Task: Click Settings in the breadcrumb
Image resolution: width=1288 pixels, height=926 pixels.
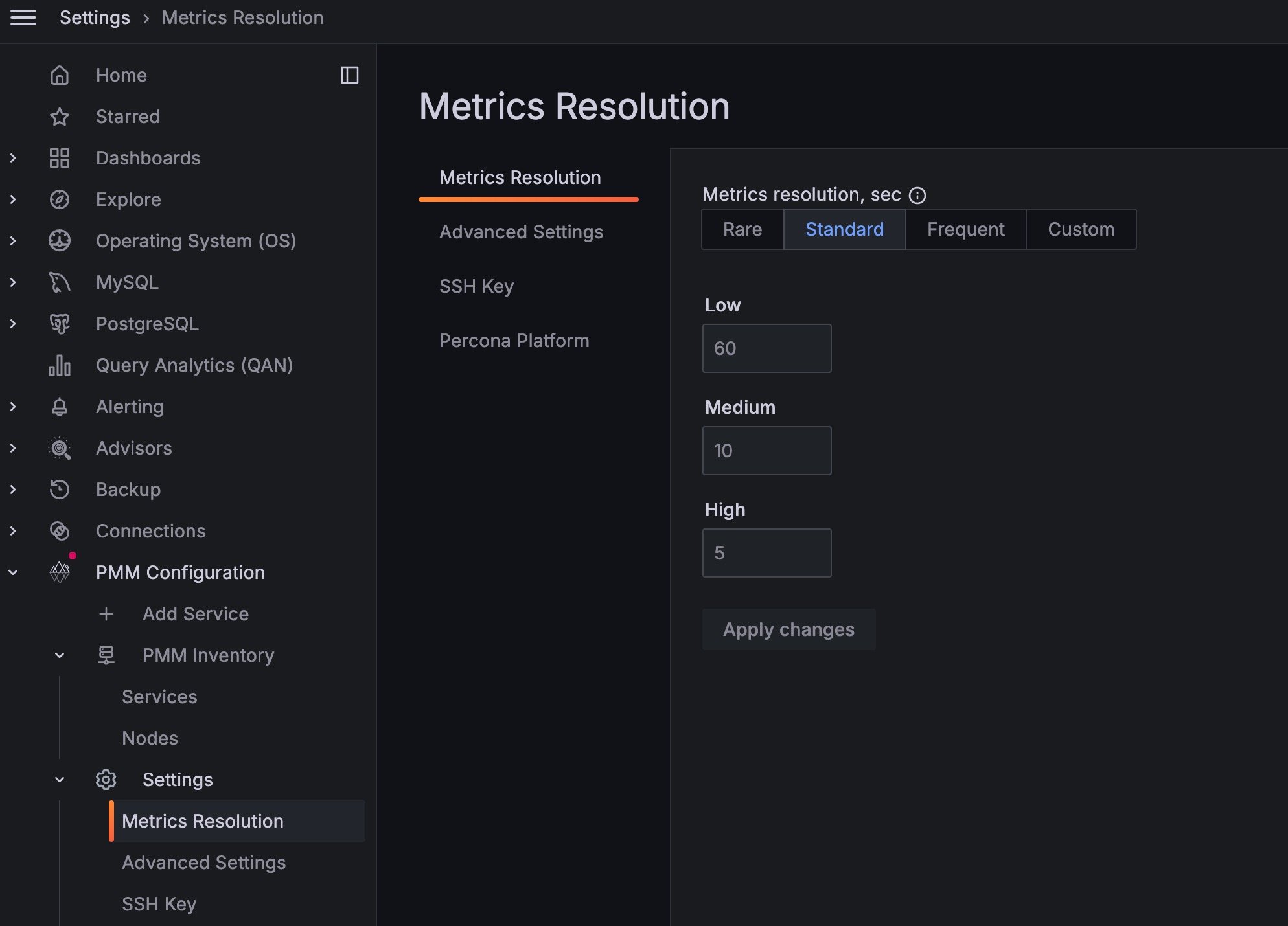Action: click(95, 17)
